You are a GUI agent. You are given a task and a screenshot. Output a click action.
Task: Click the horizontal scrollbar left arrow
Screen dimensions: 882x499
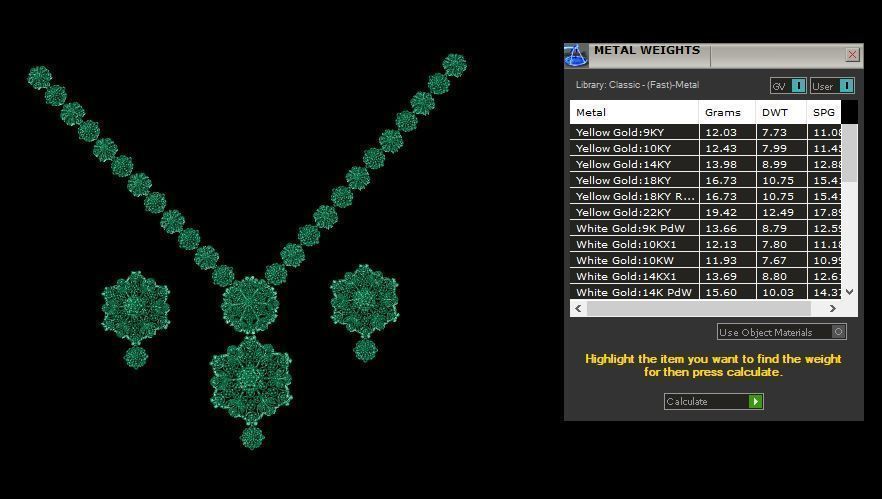[x=578, y=308]
